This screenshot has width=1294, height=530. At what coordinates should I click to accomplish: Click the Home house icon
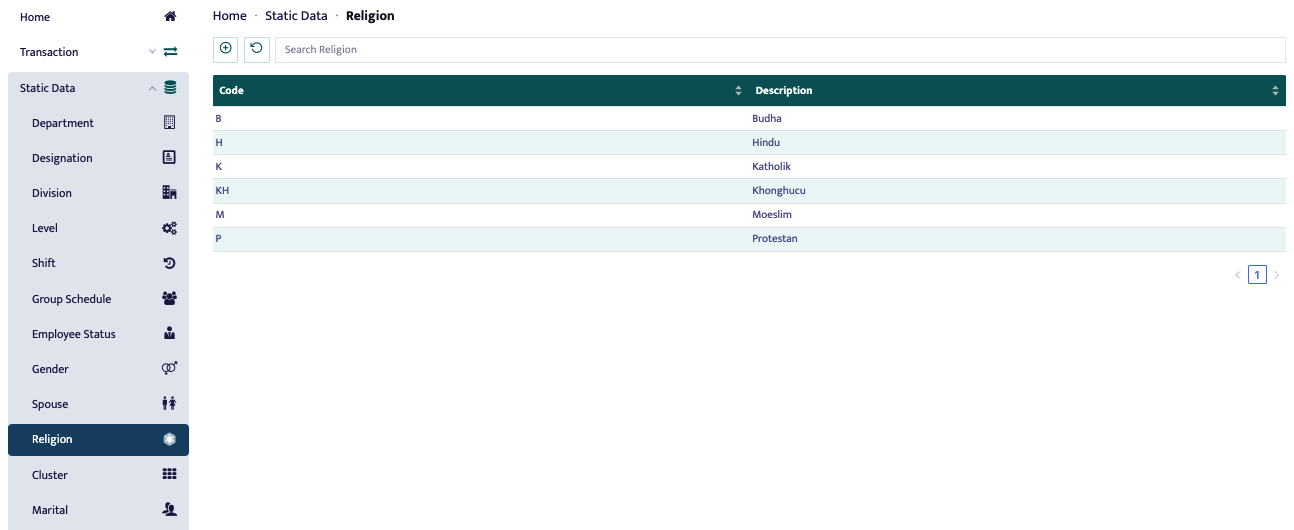[169, 17]
